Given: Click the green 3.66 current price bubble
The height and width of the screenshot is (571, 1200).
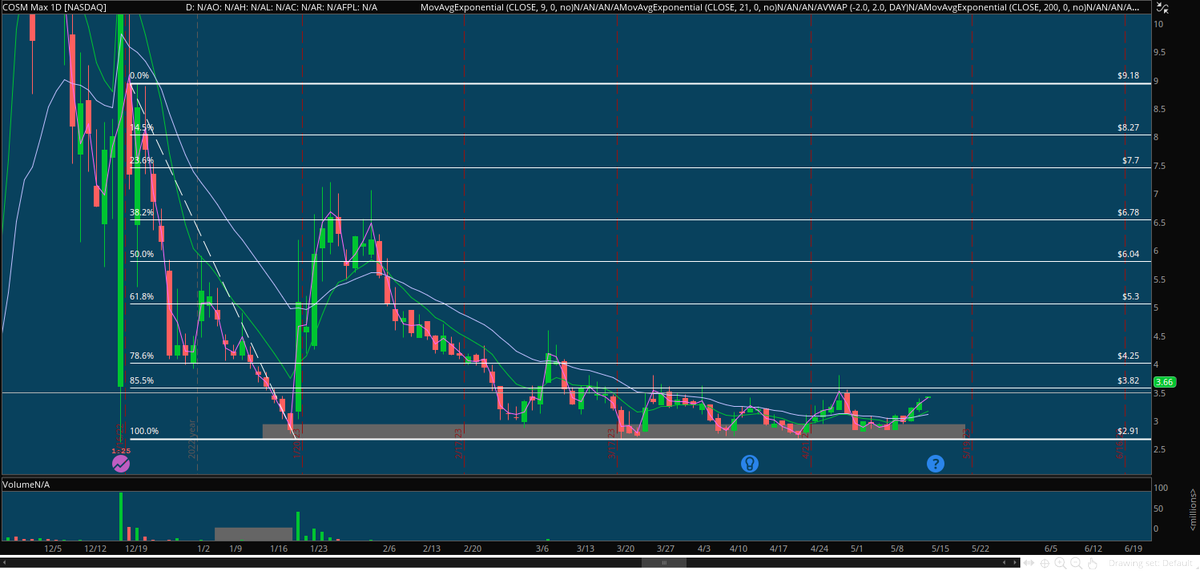Looking at the screenshot, I should click(1163, 381).
